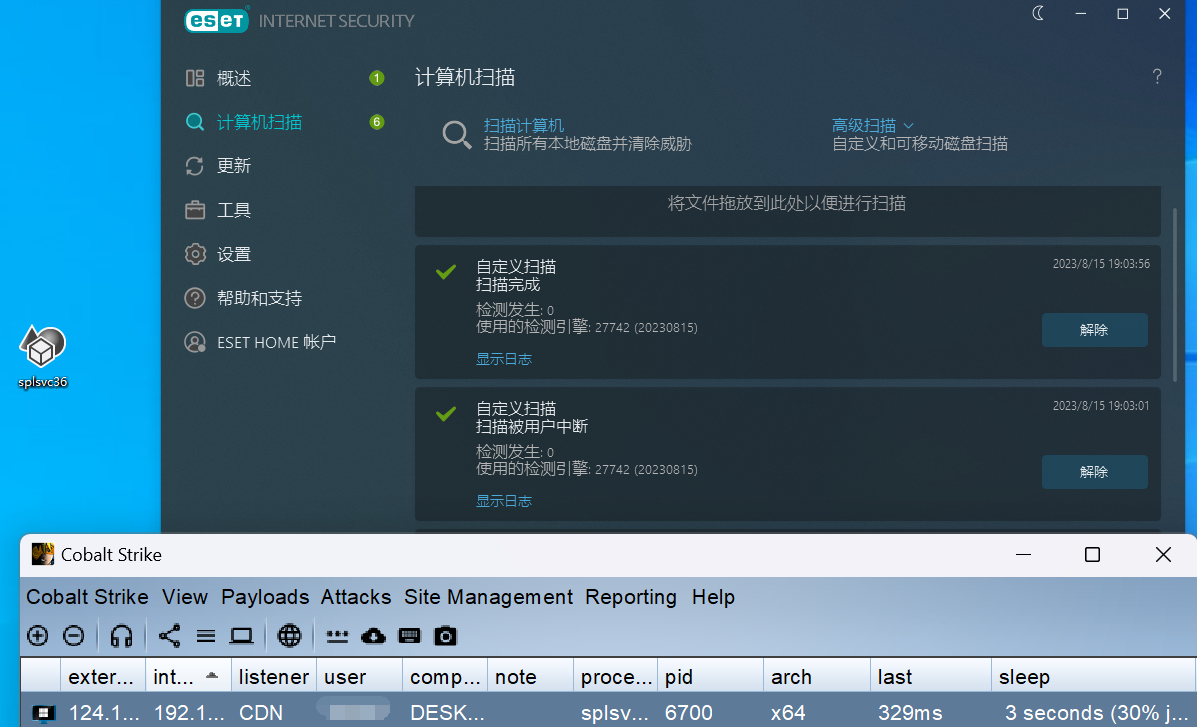Sort by the internal column header

tap(188, 677)
